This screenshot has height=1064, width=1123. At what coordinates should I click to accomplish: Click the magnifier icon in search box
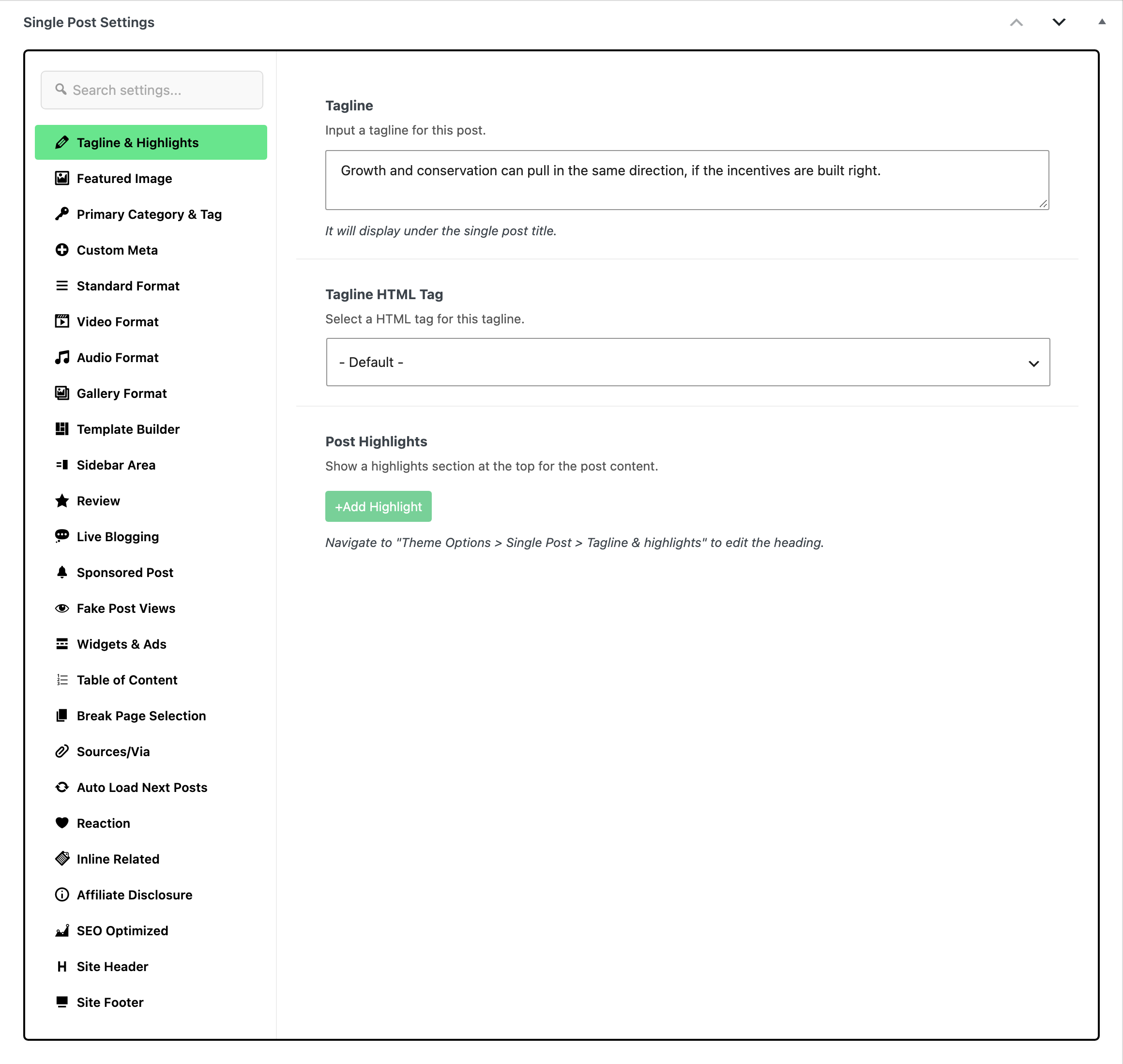click(x=61, y=90)
